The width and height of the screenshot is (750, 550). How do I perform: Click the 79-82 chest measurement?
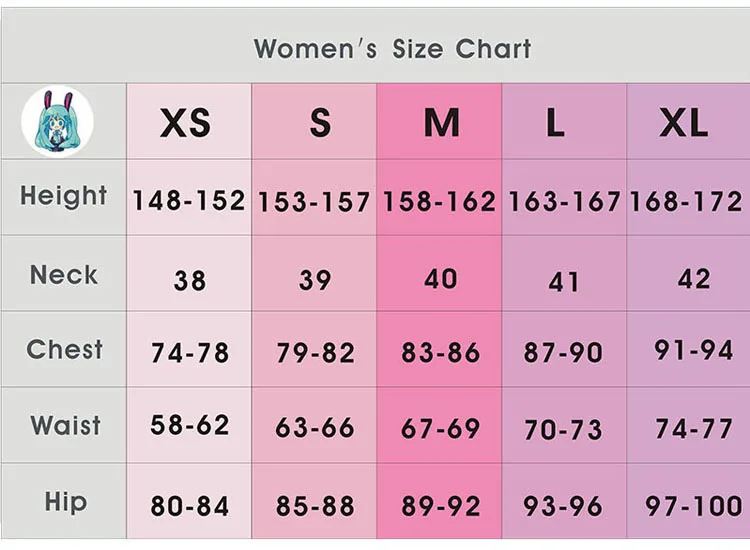point(315,353)
